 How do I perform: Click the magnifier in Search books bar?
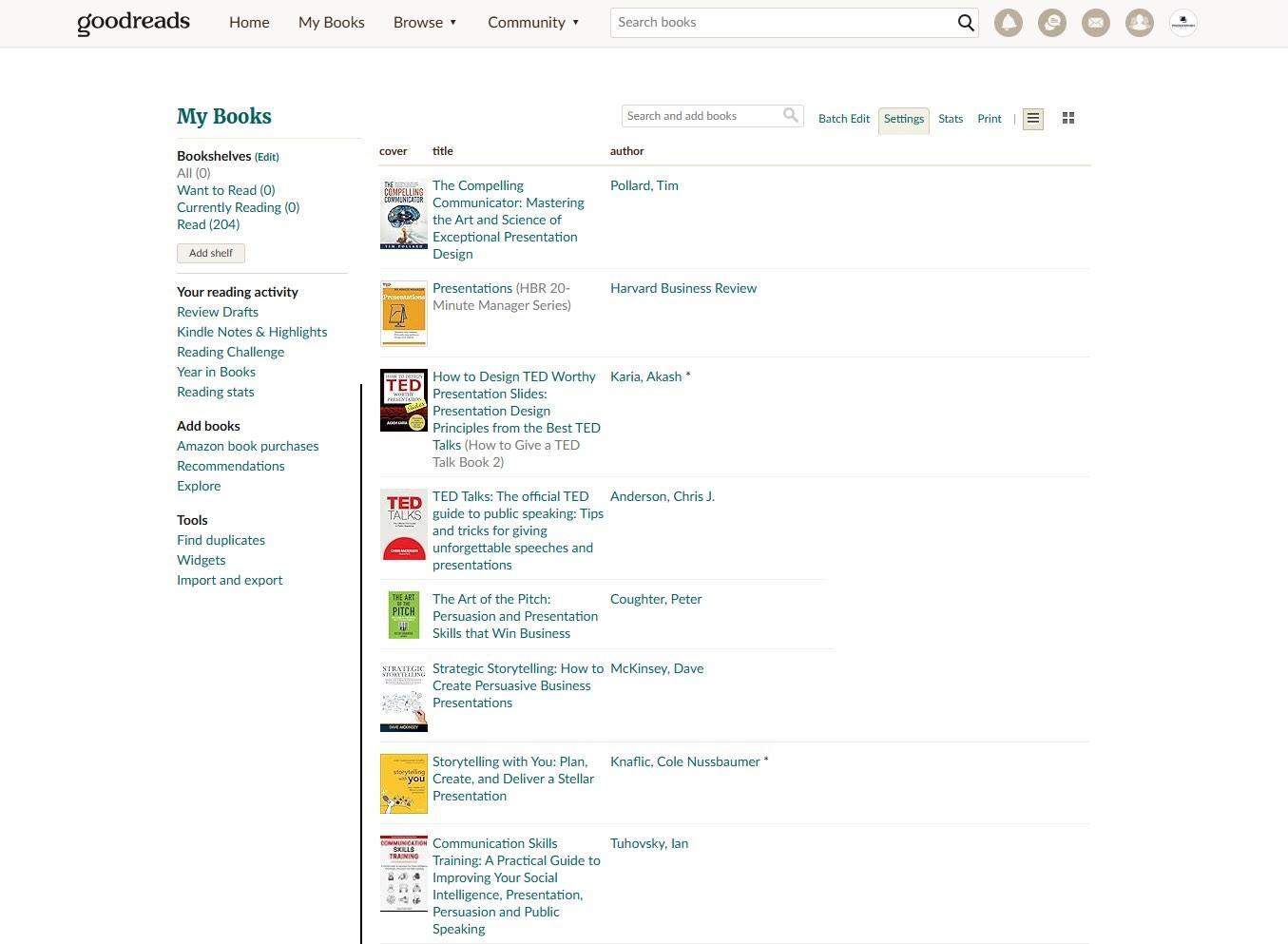coord(966,23)
